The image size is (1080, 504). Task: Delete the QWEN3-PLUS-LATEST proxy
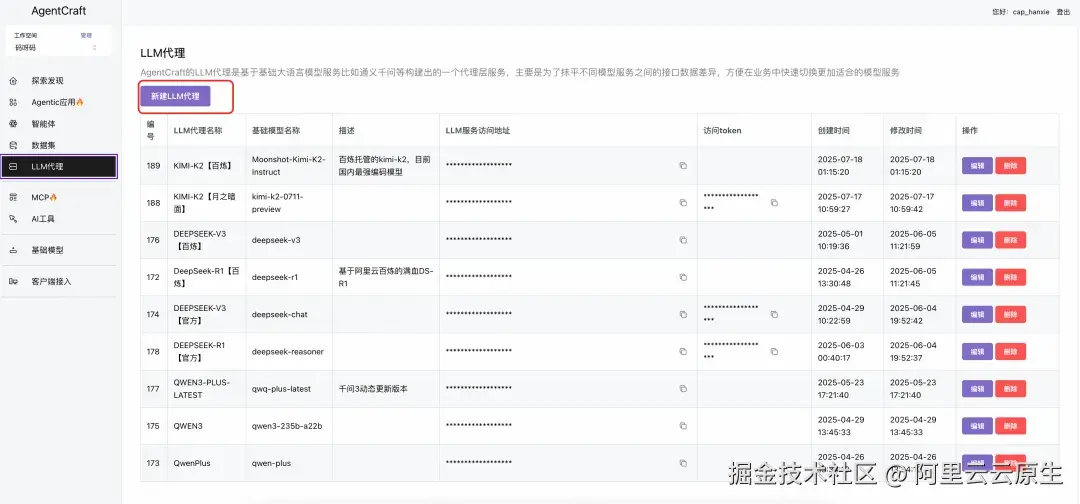pos(1010,388)
